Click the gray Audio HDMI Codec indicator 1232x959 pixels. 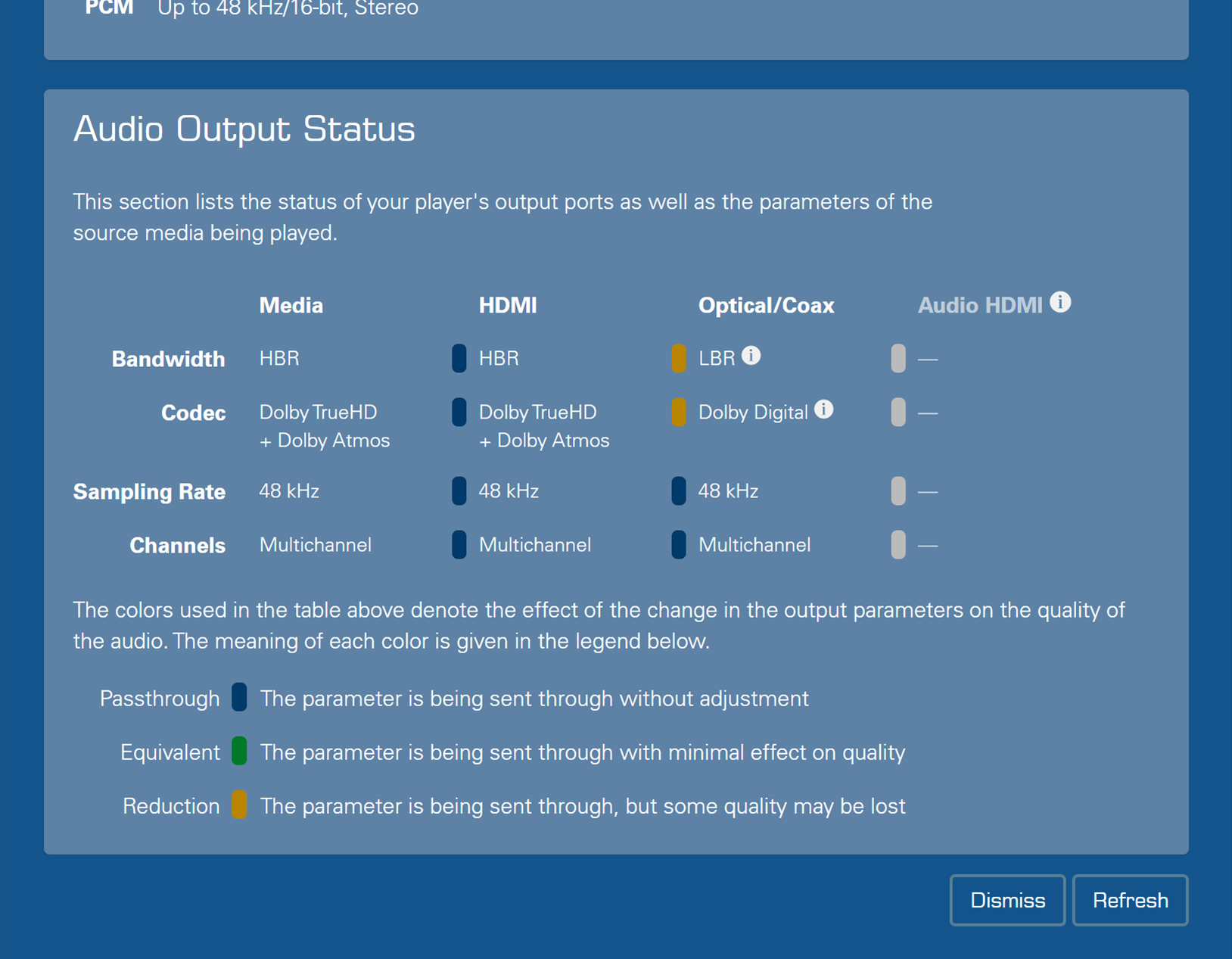[x=898, y=413]
